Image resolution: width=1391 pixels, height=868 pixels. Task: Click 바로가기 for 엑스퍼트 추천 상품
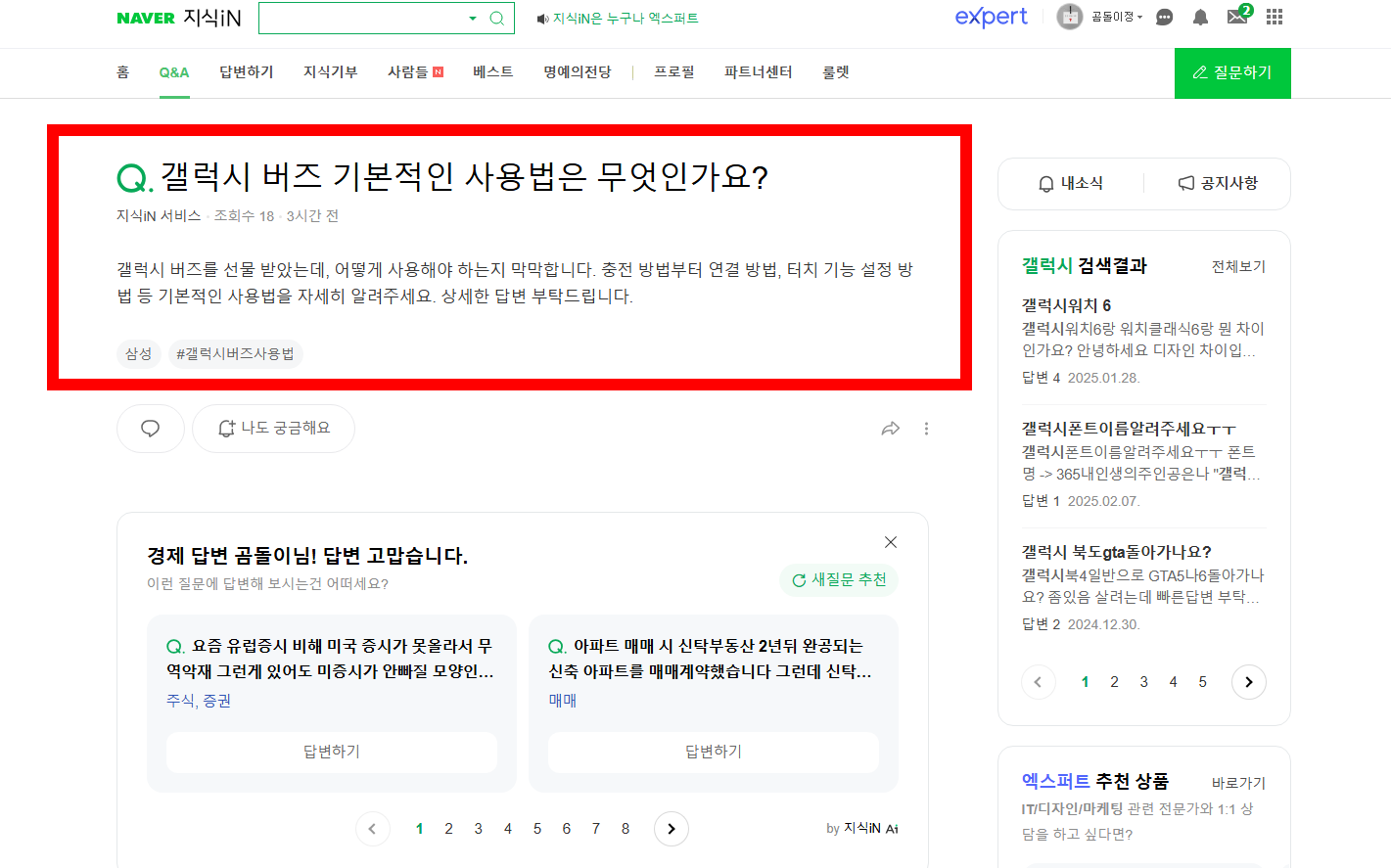click(x=1238, y=783)
